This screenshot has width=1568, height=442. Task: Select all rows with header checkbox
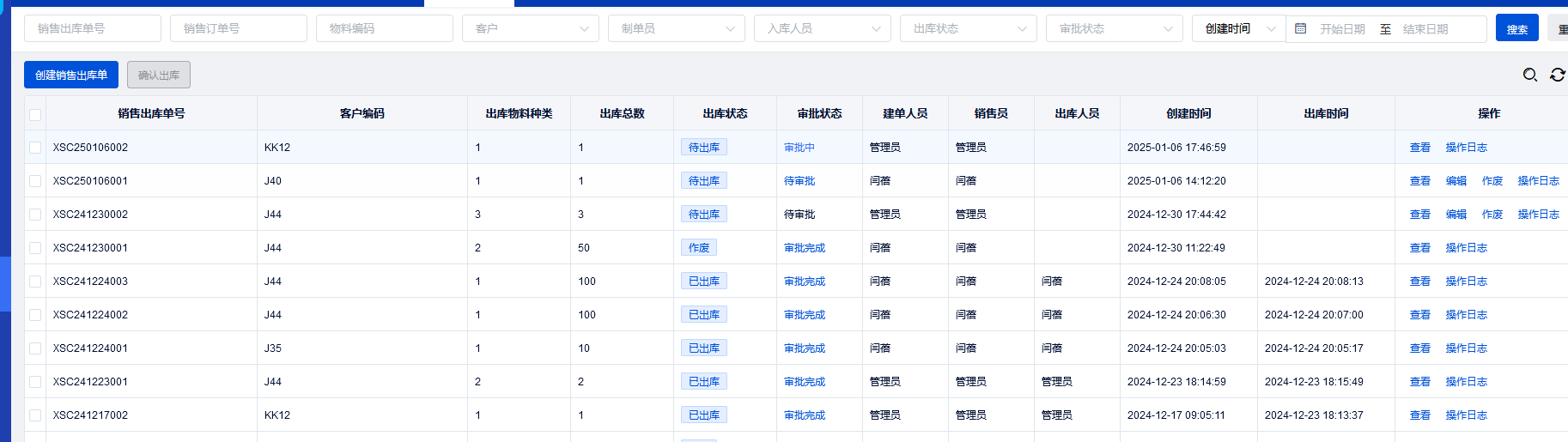35,114
